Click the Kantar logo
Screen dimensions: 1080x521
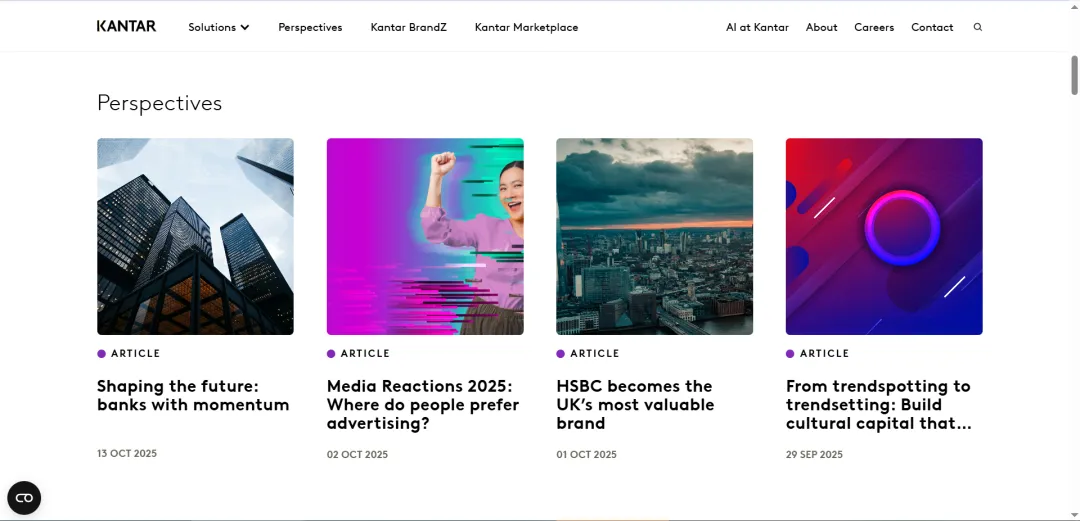(x=126, y=26)
